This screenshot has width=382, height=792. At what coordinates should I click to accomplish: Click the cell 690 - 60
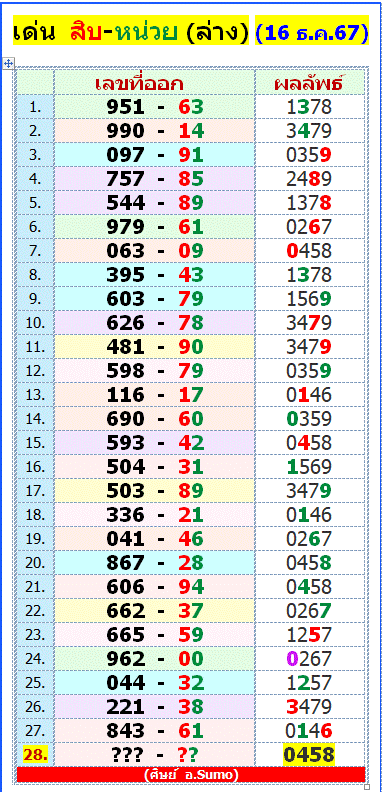click(x=154, y=419)
